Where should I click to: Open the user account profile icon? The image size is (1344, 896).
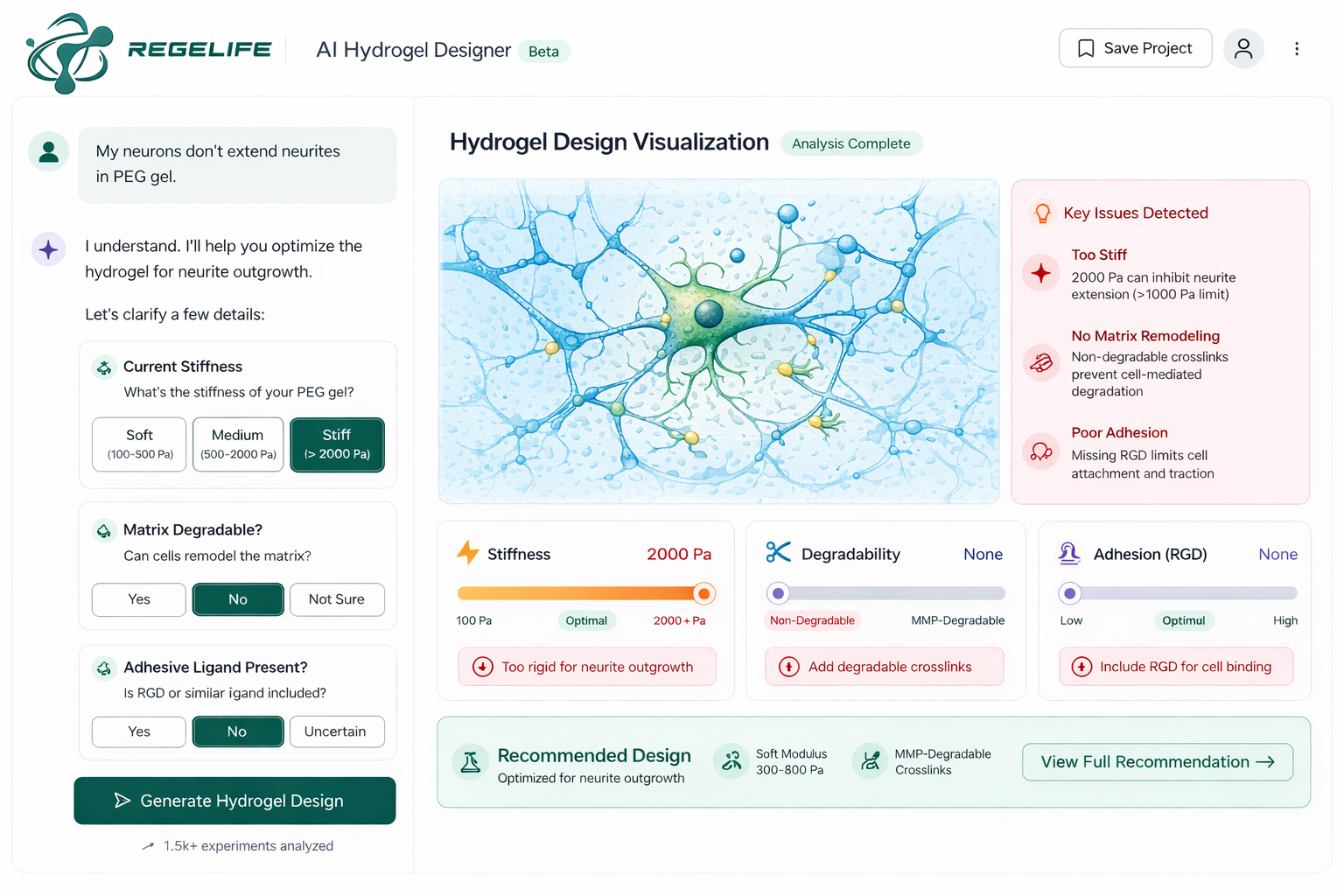(1243, 48)
